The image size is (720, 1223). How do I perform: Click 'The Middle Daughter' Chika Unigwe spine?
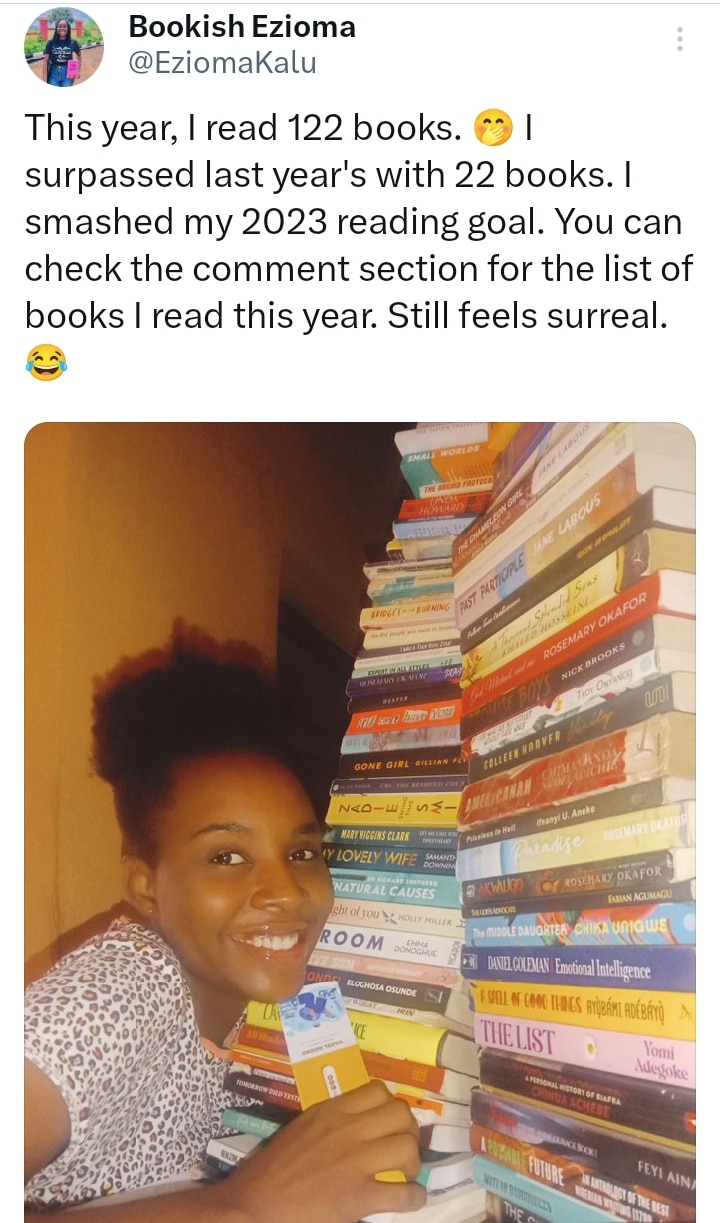pos(578,927)
